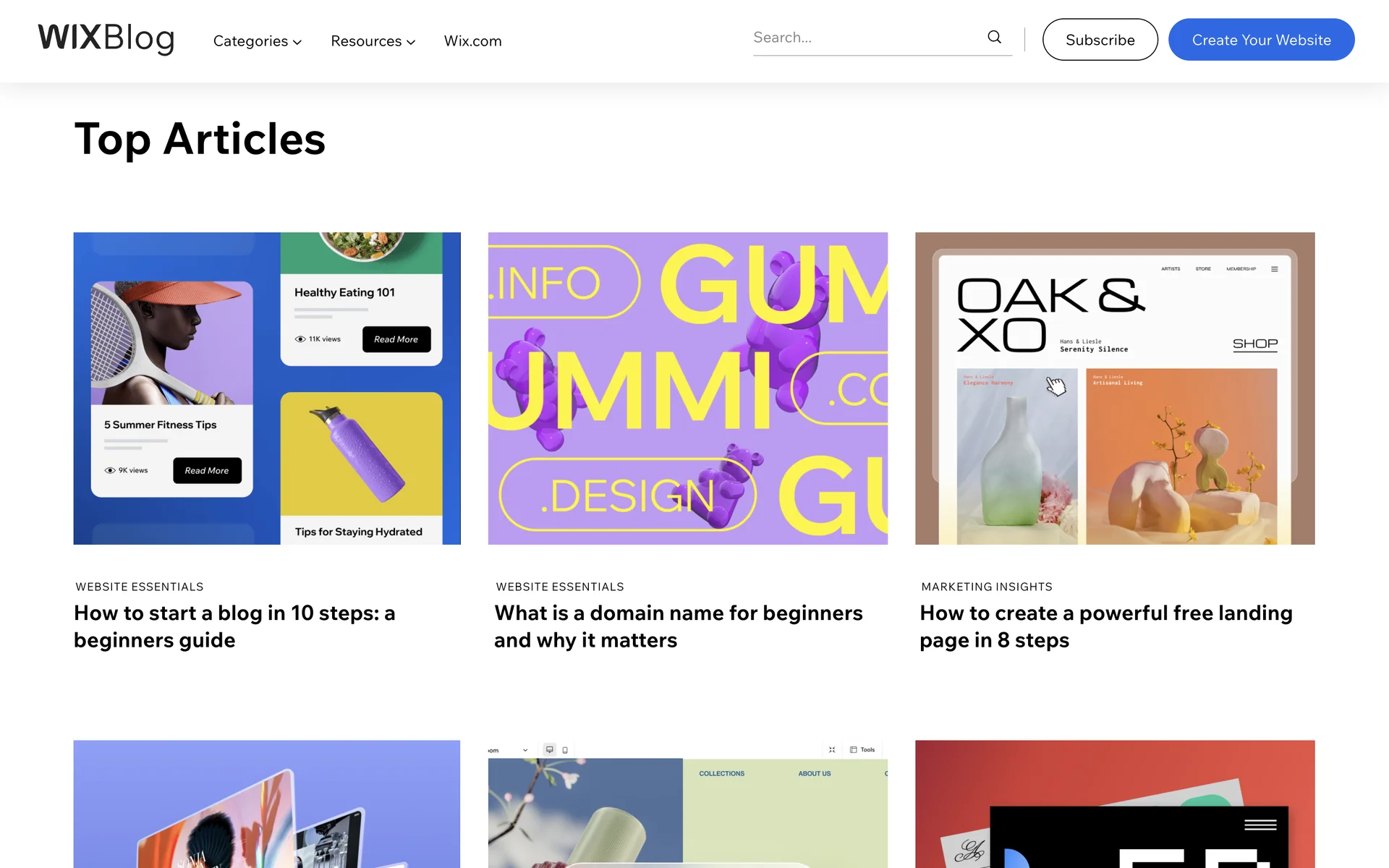Open the blog starter guide thumbnail
Image resolution: width=1389 pixels, height=868 pixels.
pyautogui.click(x=267, y=388)
